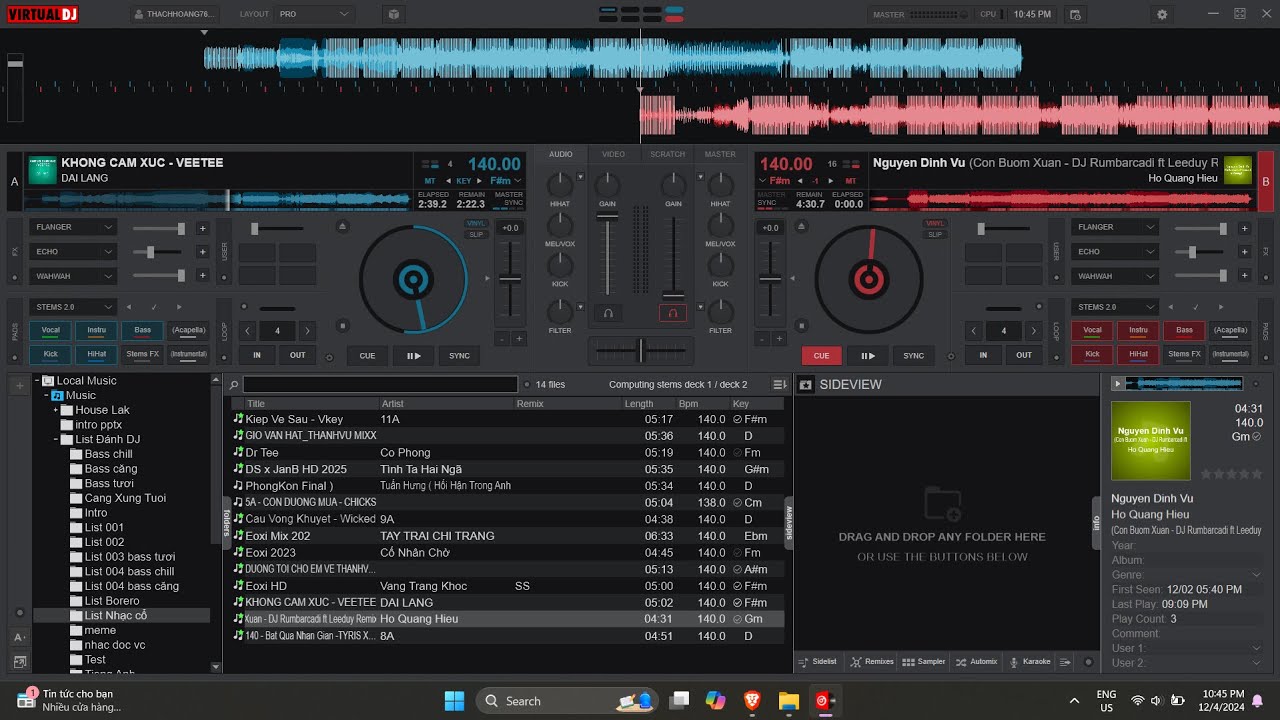
Task: Open VirtualDJ settings gear icon
Action: point(1161,14)
